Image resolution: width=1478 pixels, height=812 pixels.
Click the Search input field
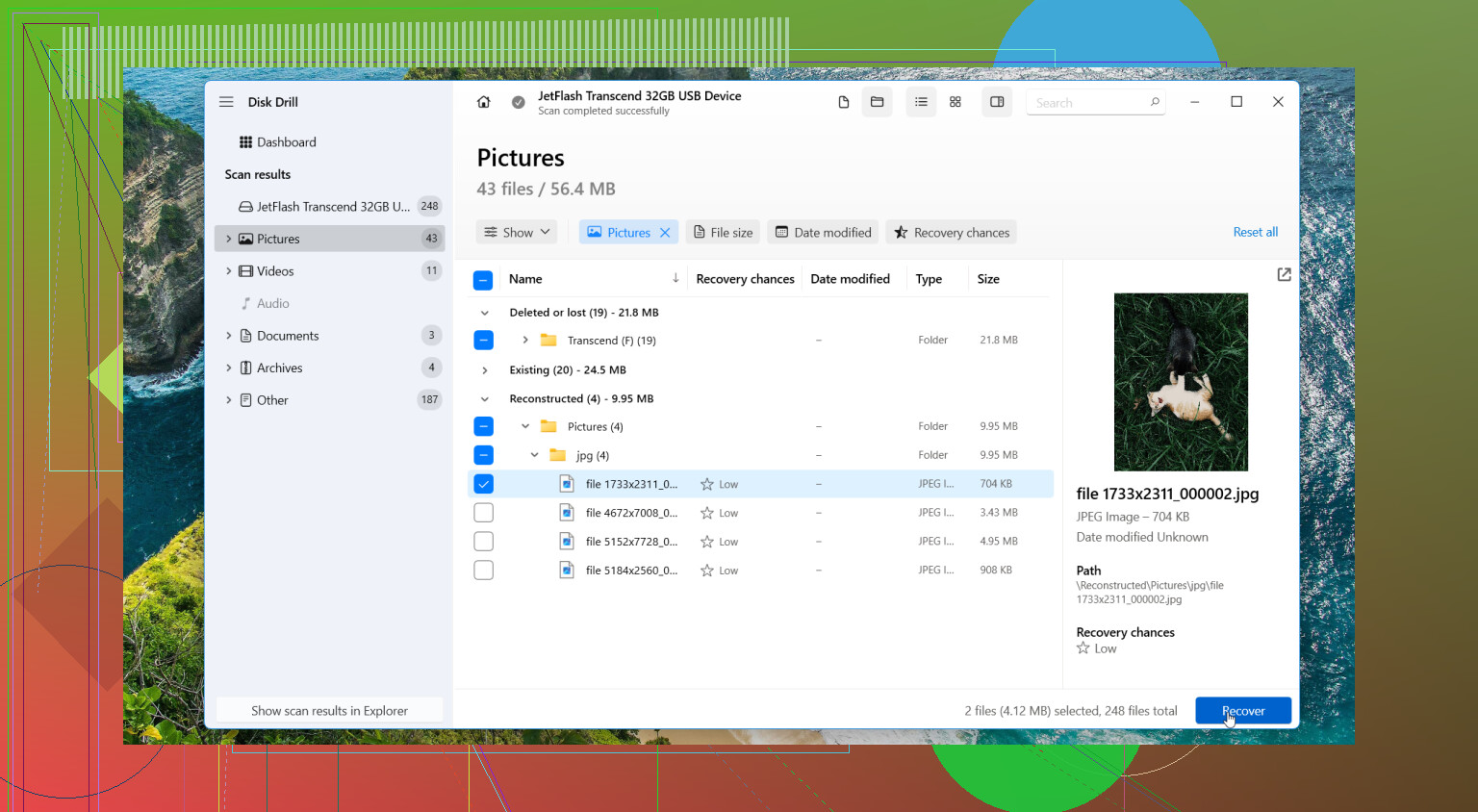pos(1096,103)
